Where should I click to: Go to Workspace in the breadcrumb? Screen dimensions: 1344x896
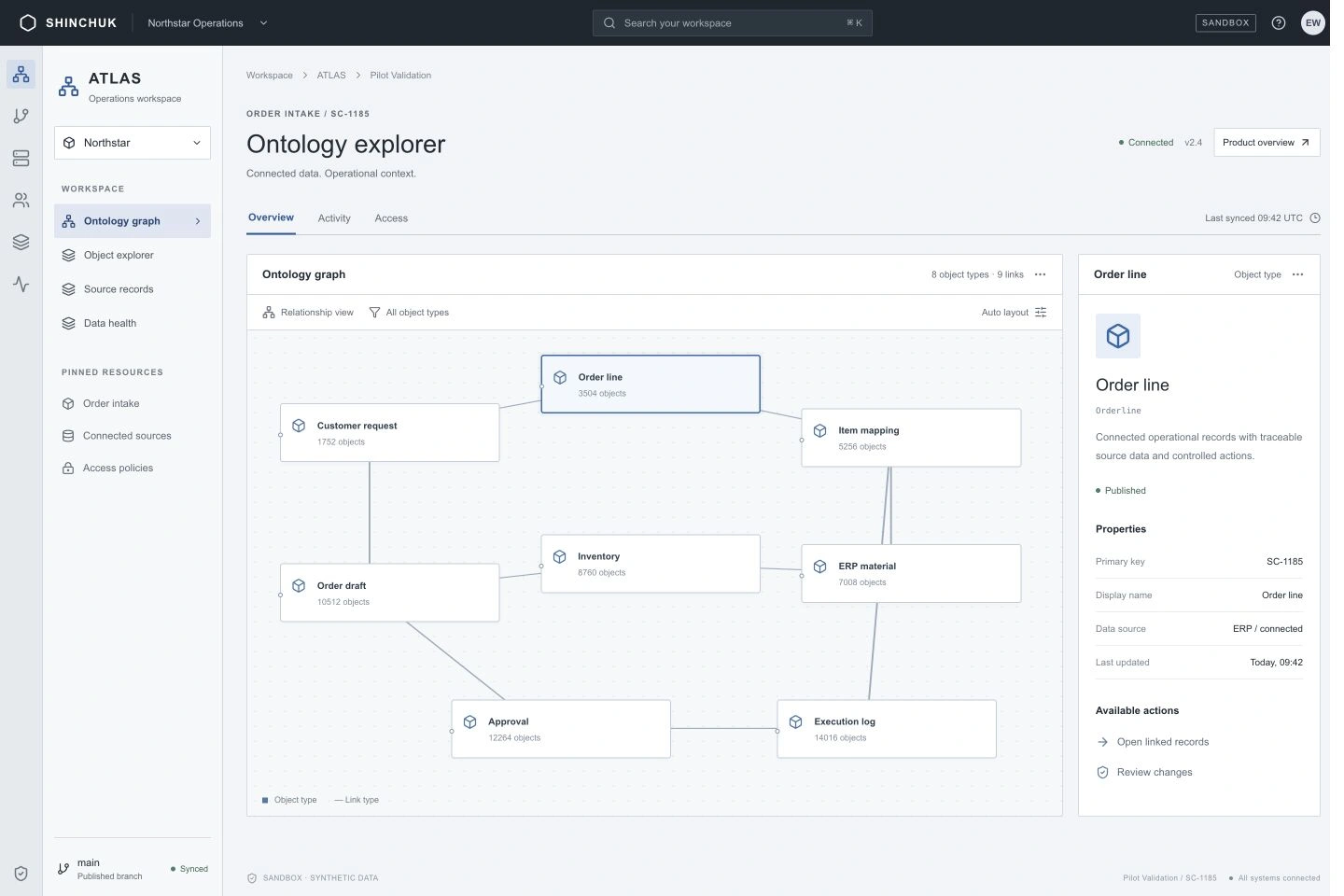click(x=270, y=76)
